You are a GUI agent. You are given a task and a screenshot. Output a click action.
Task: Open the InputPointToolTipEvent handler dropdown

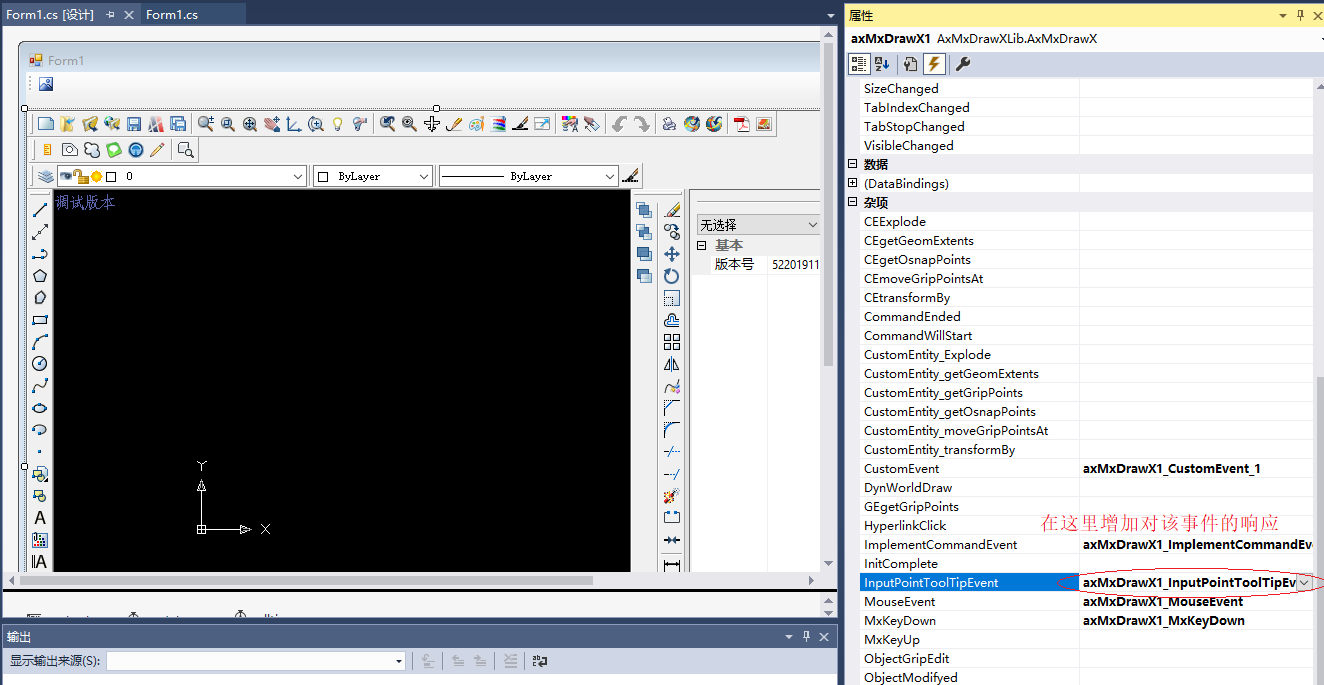(1304, 583)
